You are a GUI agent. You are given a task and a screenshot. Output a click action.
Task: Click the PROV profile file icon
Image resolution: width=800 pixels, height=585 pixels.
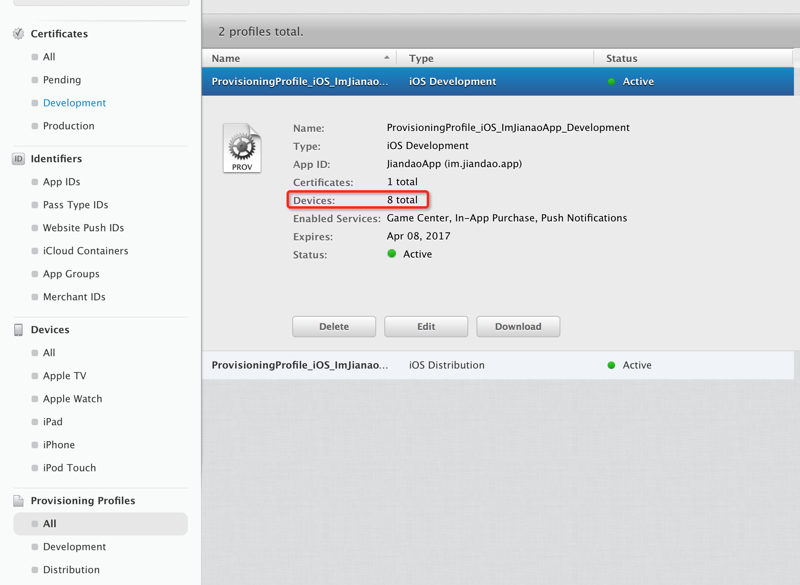tap(242, 150)
